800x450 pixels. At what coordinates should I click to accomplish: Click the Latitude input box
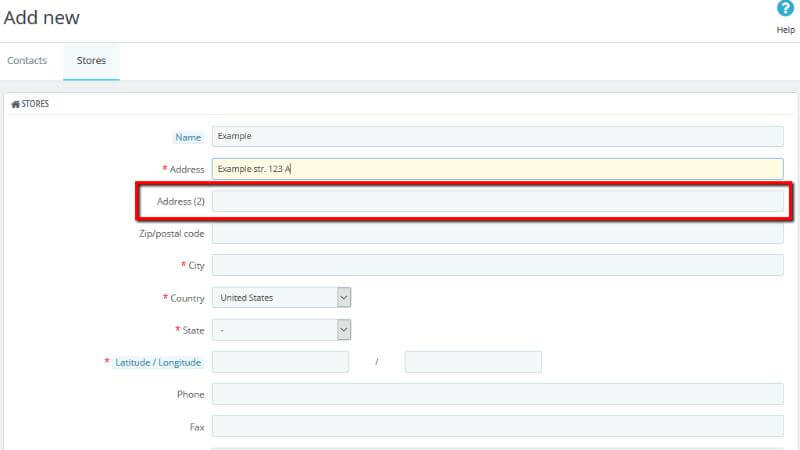pos(281,362)
